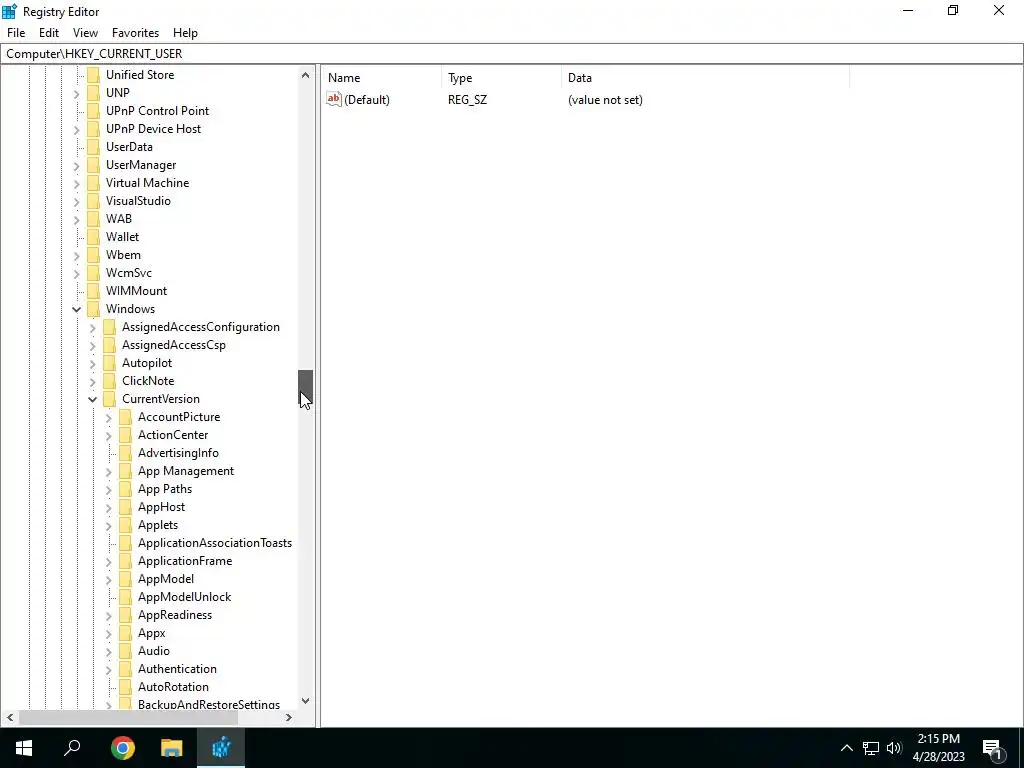Expand the UPnP Device Host key

coord(76,129)
